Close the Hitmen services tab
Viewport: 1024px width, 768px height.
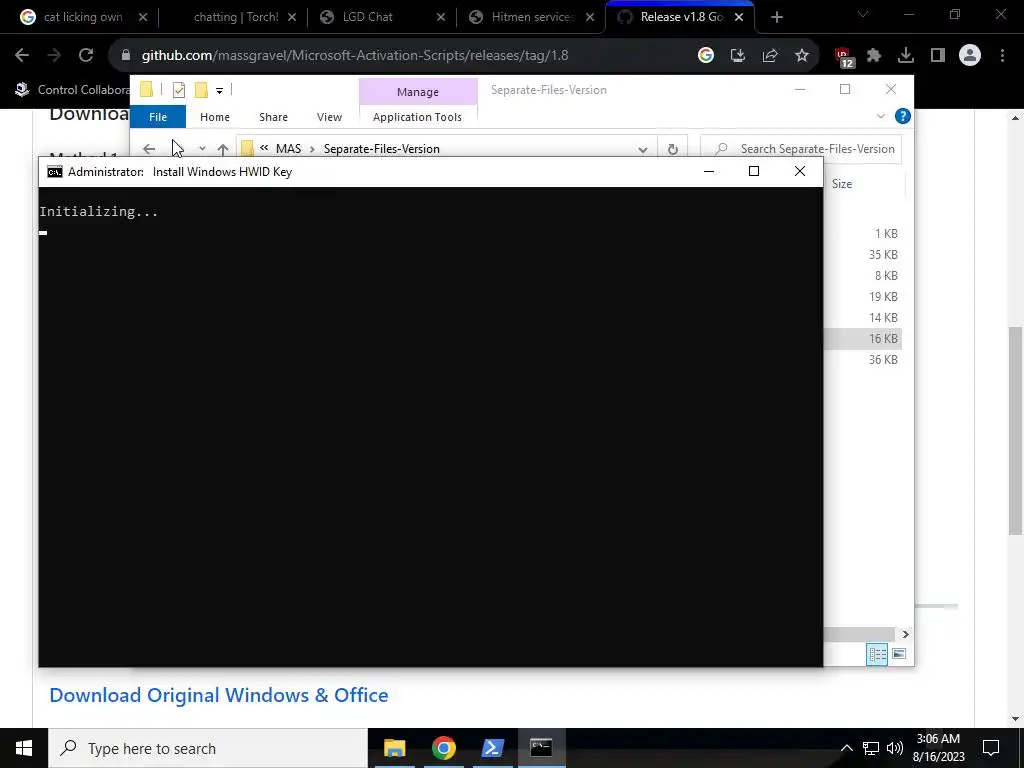point(590,18)
